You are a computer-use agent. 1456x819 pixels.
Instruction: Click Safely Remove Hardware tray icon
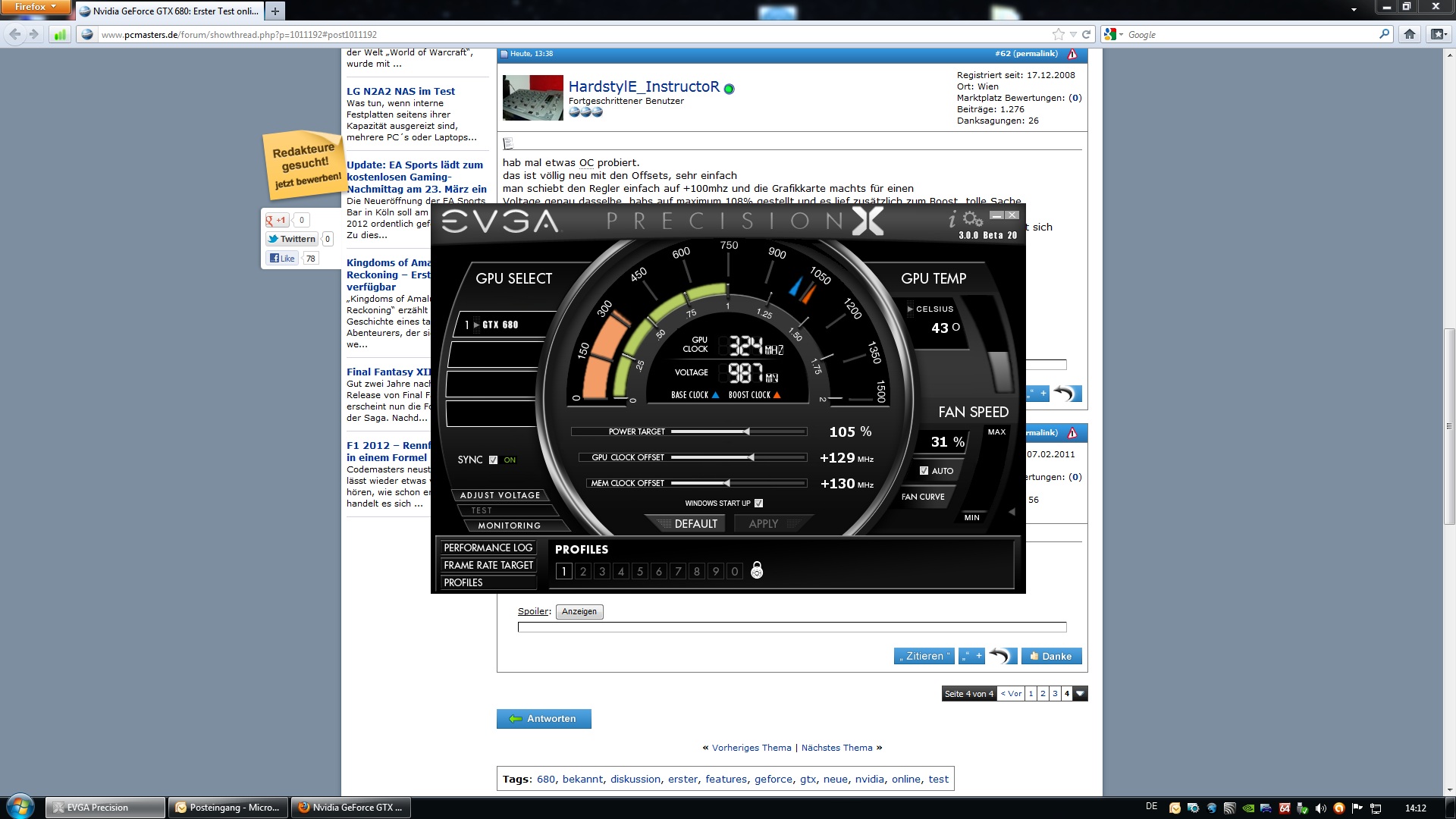pyautogui.click(x=1302, y=808)
